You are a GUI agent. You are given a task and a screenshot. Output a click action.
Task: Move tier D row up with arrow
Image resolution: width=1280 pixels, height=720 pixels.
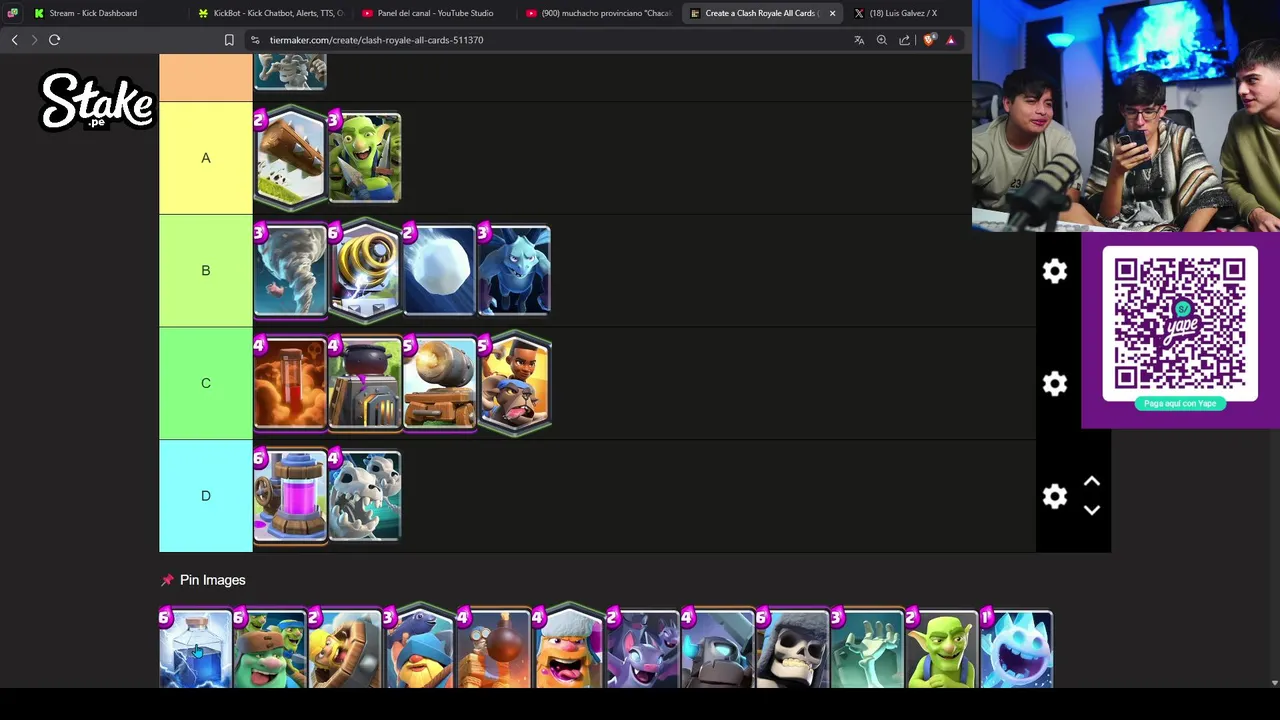pos(1092,482)
